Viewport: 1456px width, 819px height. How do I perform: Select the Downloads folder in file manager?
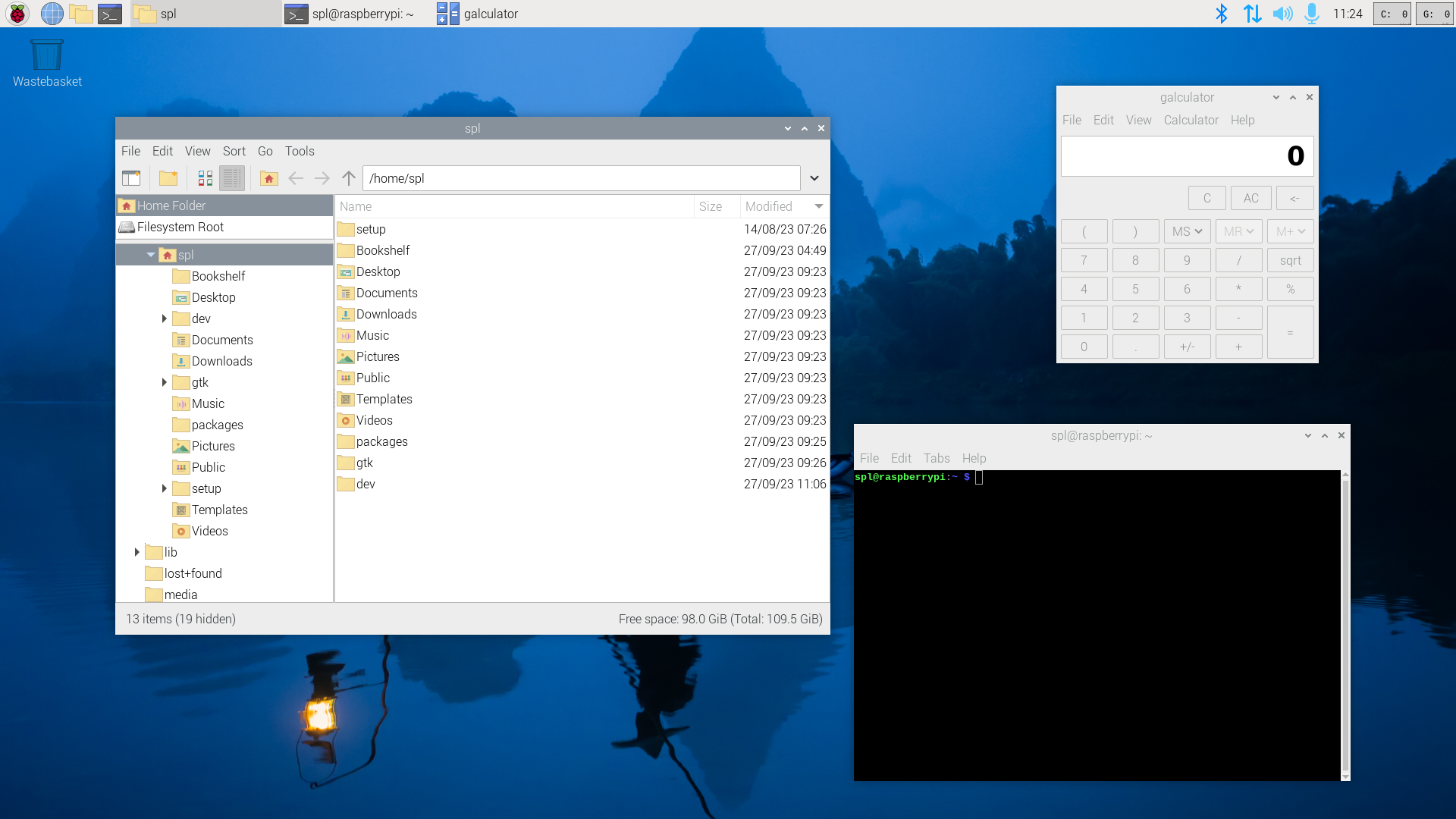click(386, 314)
